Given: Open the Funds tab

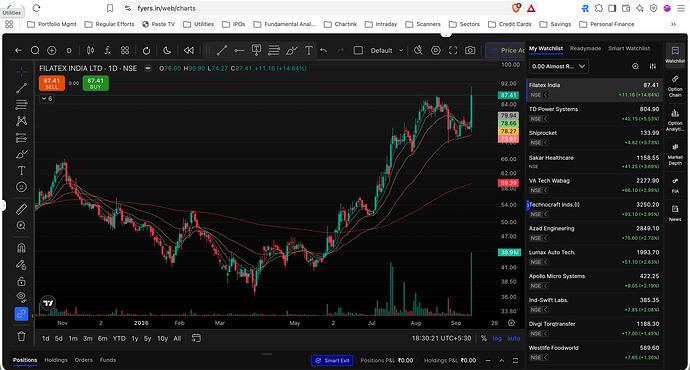Looking at the screenshot, I should (108, 360).
